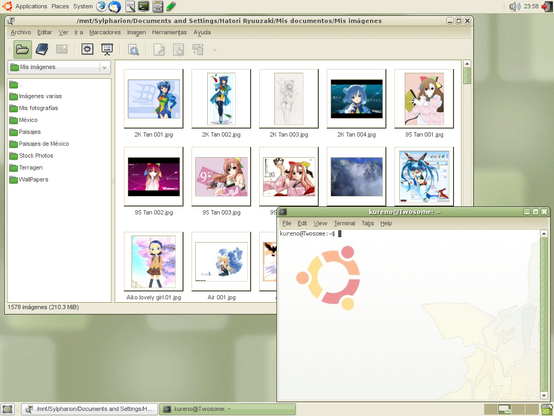Select thumbnail 95 Tan 003.jpg
554x416 pixels.
(x=221, y=176)
